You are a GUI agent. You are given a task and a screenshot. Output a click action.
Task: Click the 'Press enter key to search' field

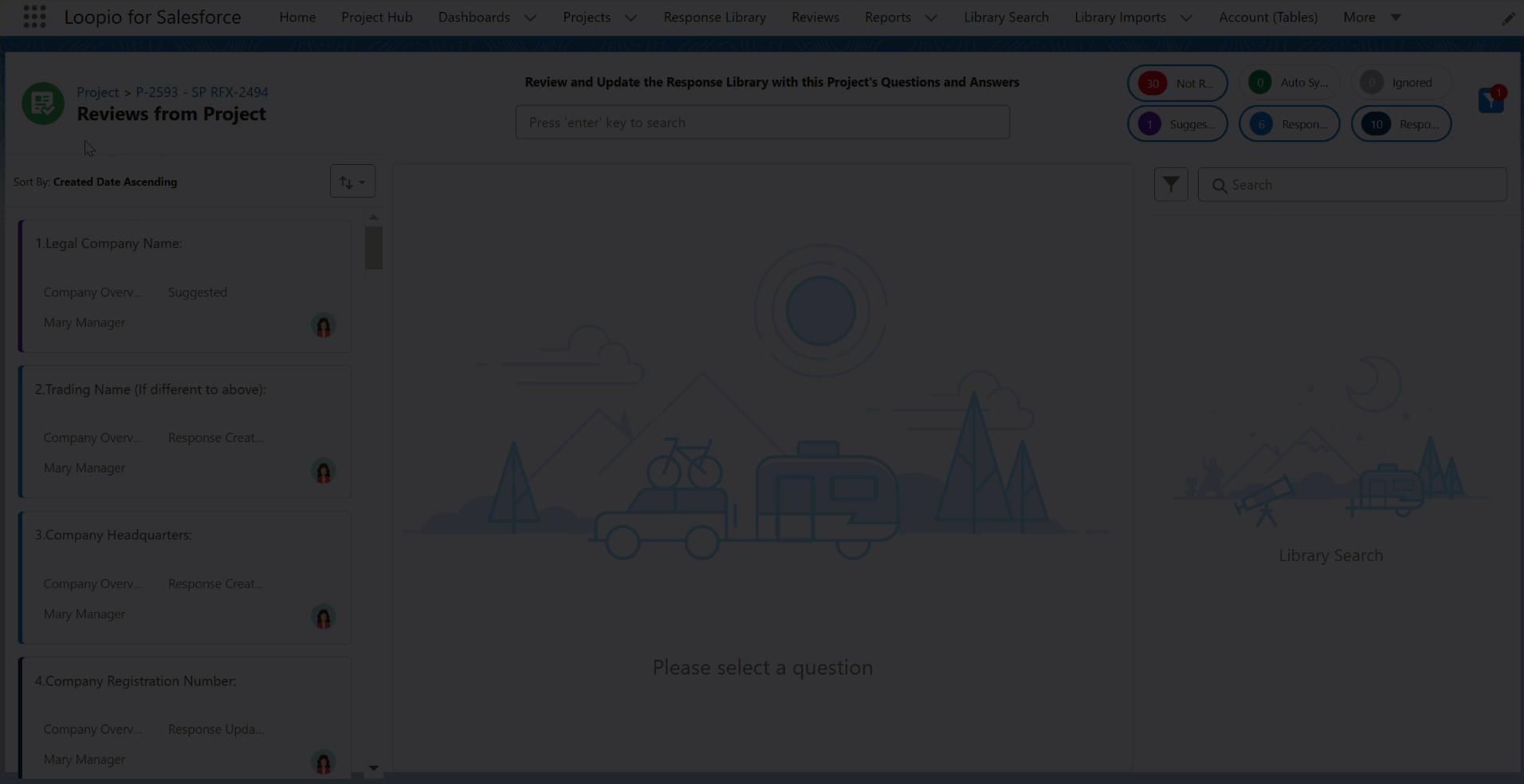click(x=763, y=123)
